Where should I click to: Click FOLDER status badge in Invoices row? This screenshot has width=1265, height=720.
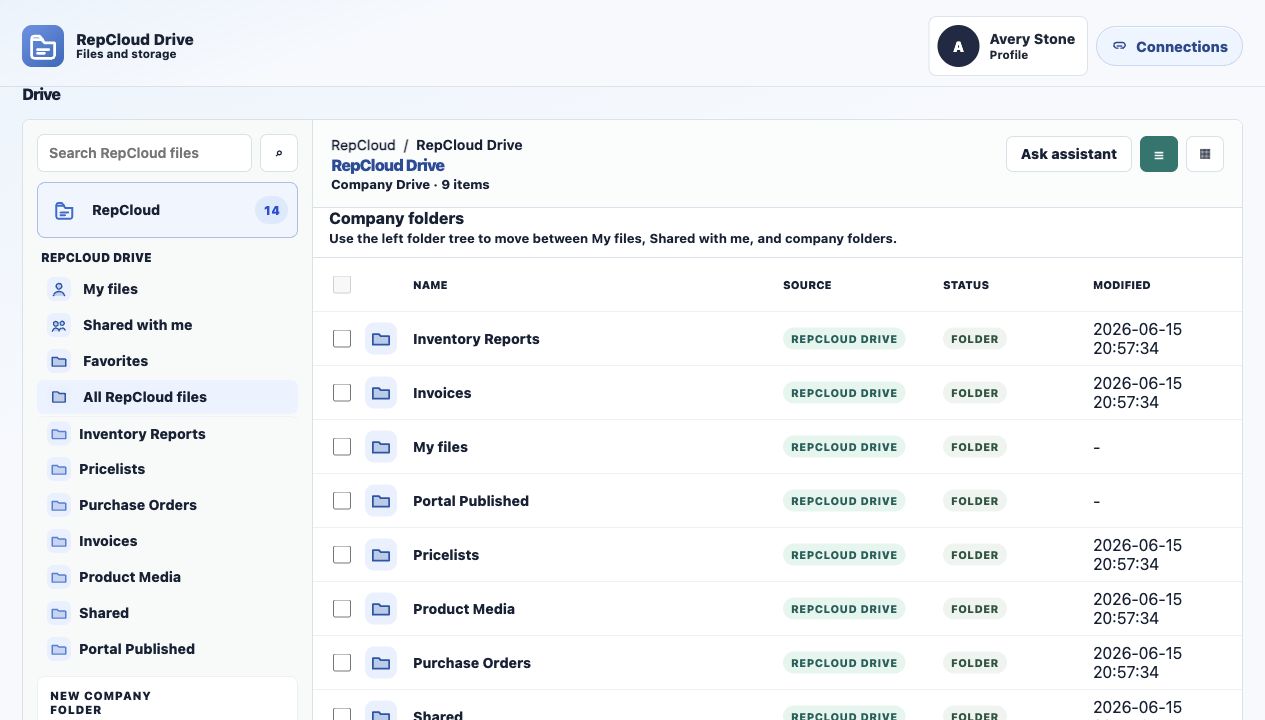click(975, 393)
